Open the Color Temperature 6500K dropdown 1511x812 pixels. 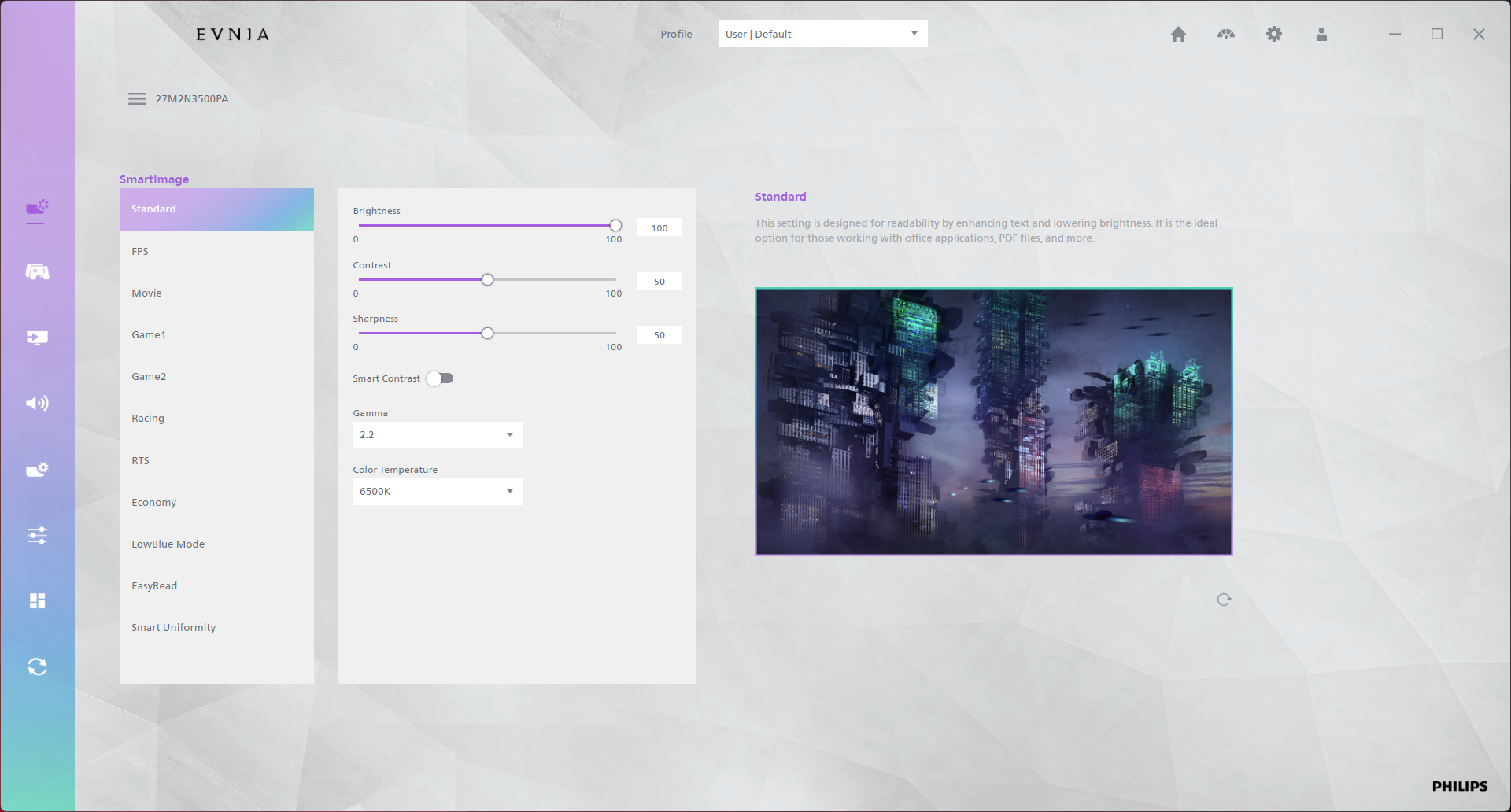coord(438,492)
